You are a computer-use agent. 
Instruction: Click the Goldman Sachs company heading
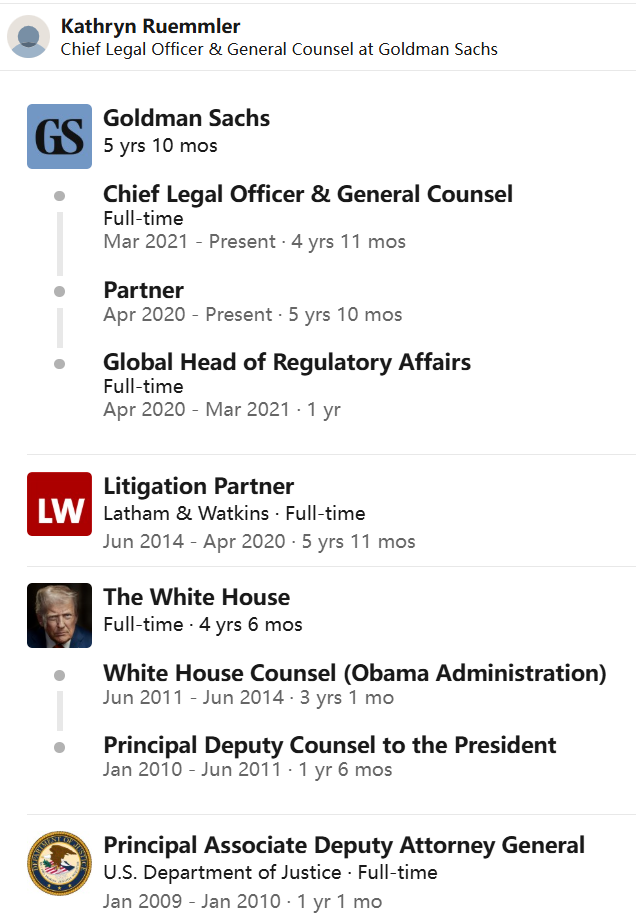pyautogui.click(x=186, y=118)
